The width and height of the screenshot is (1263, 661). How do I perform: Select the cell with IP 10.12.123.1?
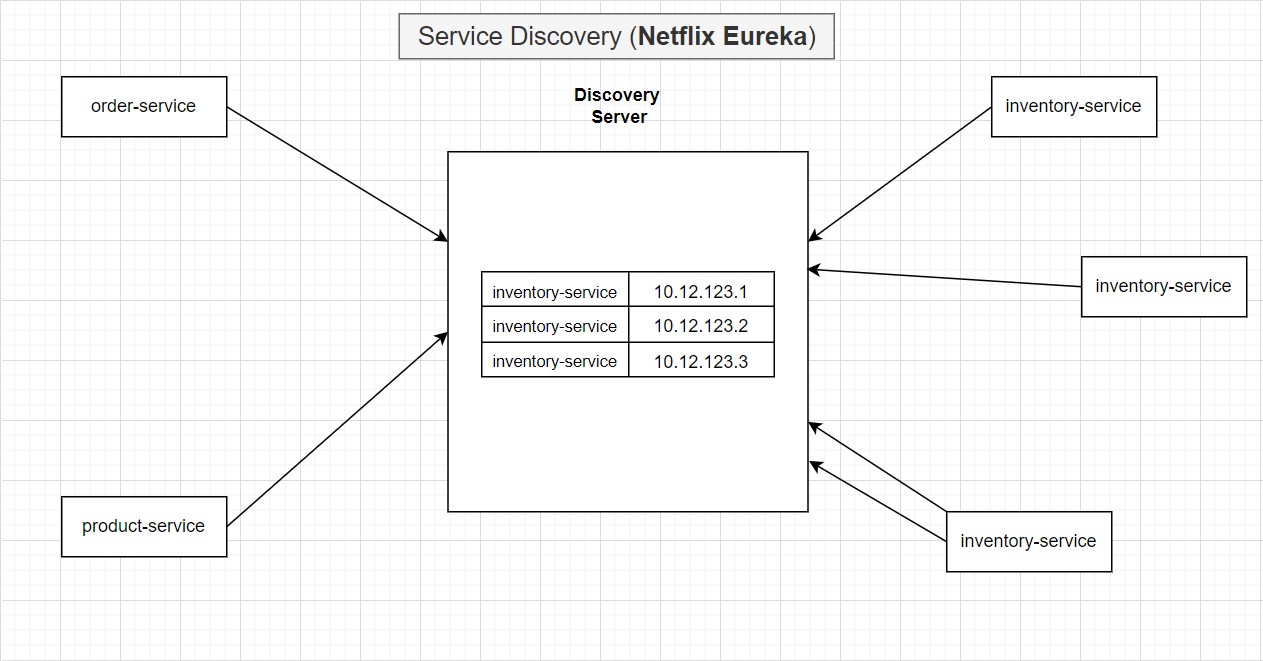pyautogui.click(x=701, y=289)
